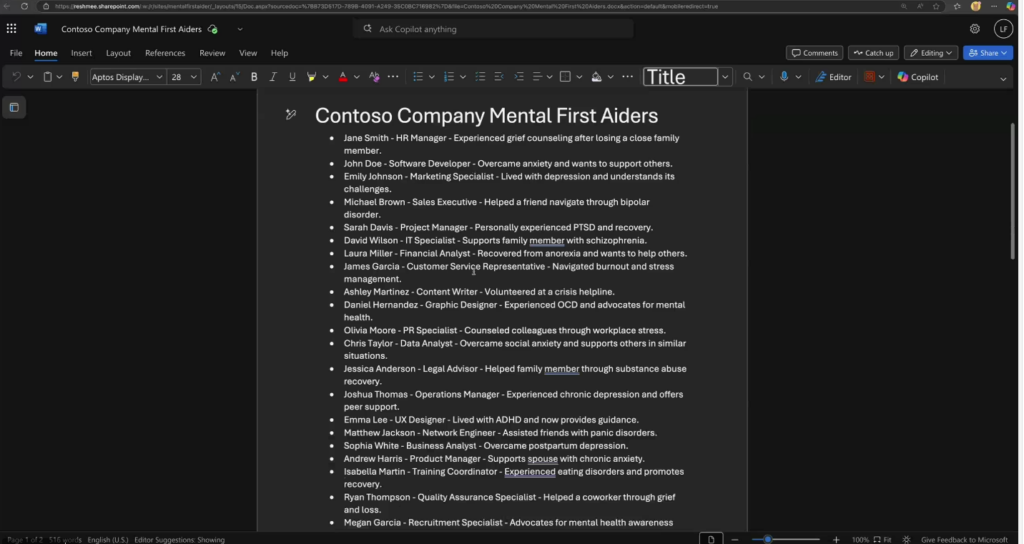Switch to the Review tab

(x=212, y=53)
